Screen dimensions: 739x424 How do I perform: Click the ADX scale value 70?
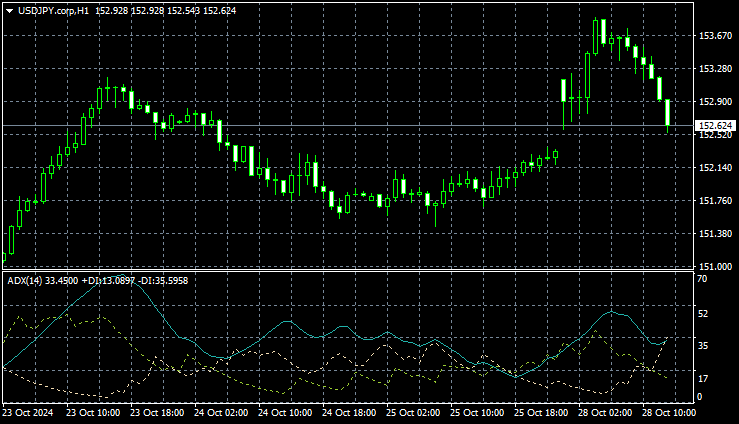(702, 279)
